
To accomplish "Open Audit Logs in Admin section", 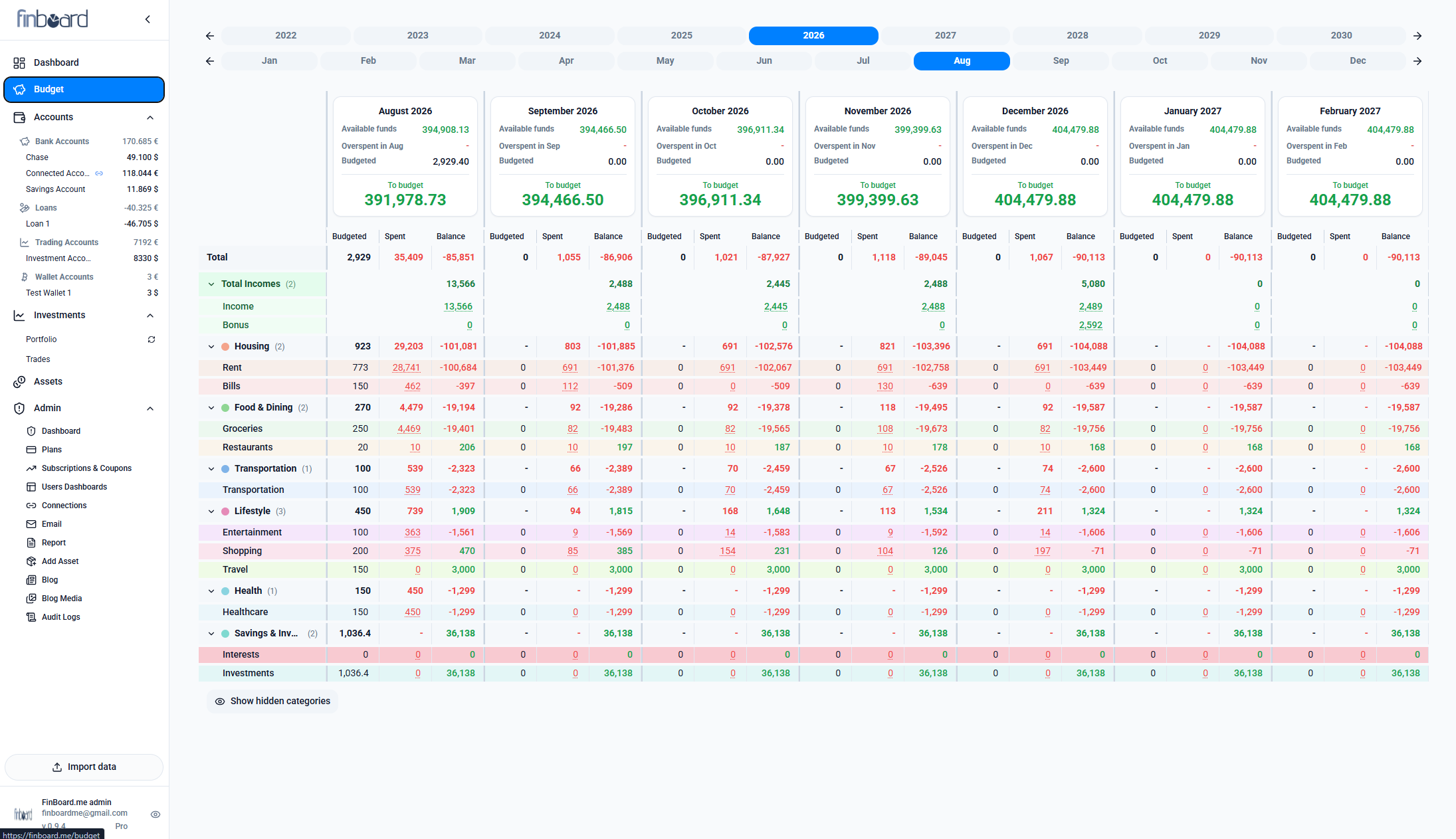I will click(x=60, y=617).
